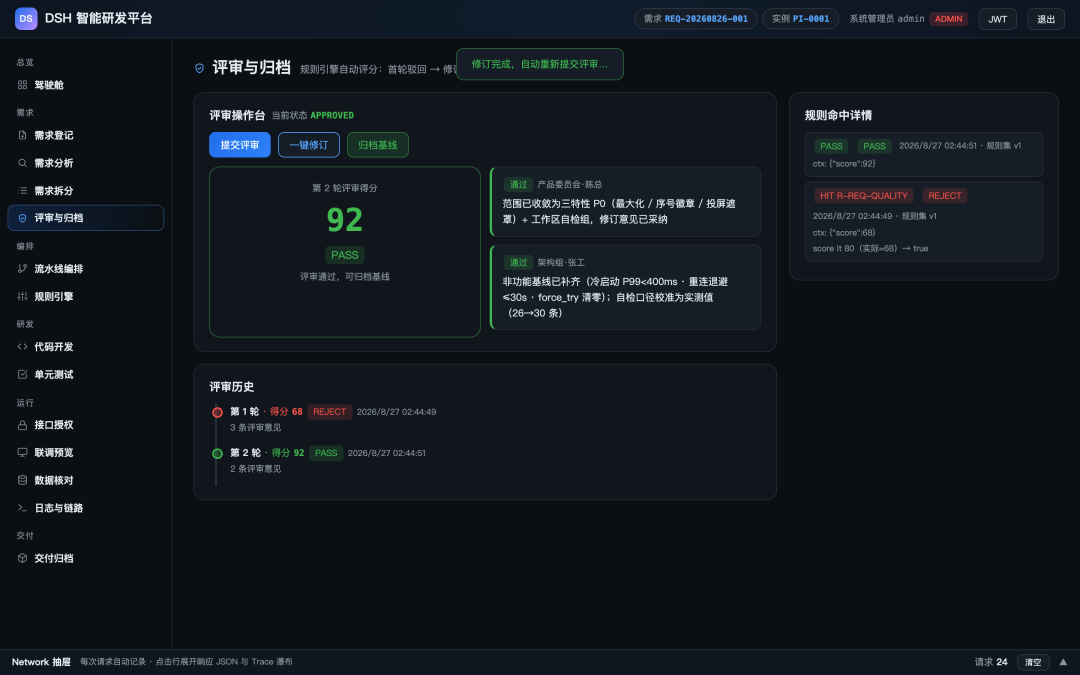This screenshot has height=675, width=1080.
Task: Click the JWT button
Action: coord(997,19)
